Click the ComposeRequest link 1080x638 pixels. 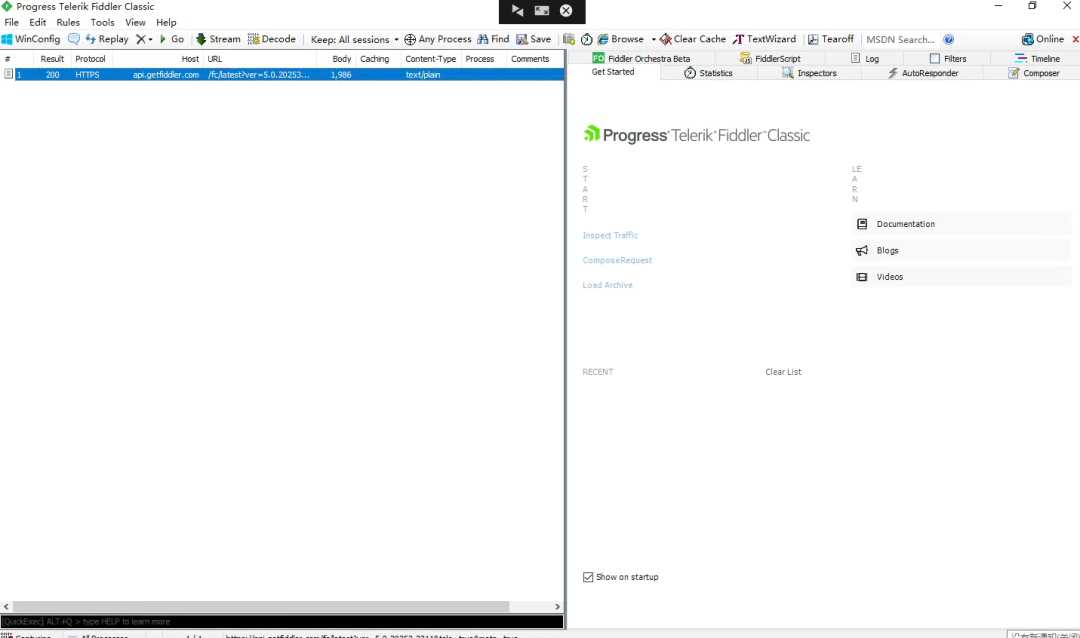(x=617, y=260)
